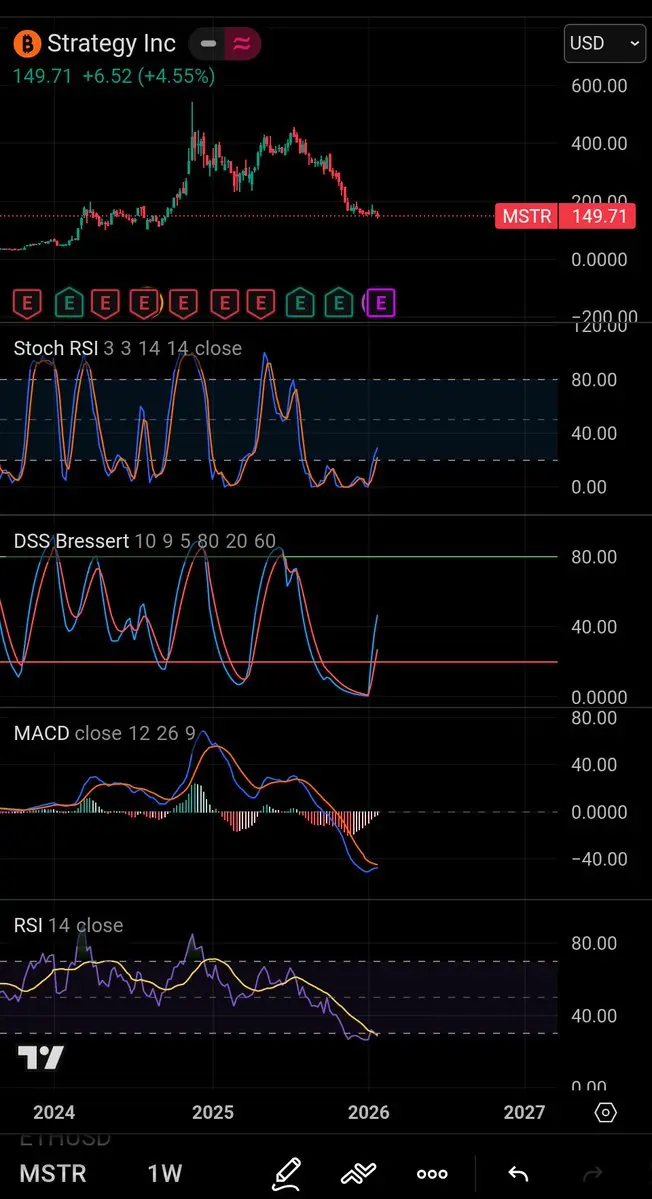Tap 400.00 on the price scale
This screenshot has height=1199, width=652.
(x=599, y=144)
